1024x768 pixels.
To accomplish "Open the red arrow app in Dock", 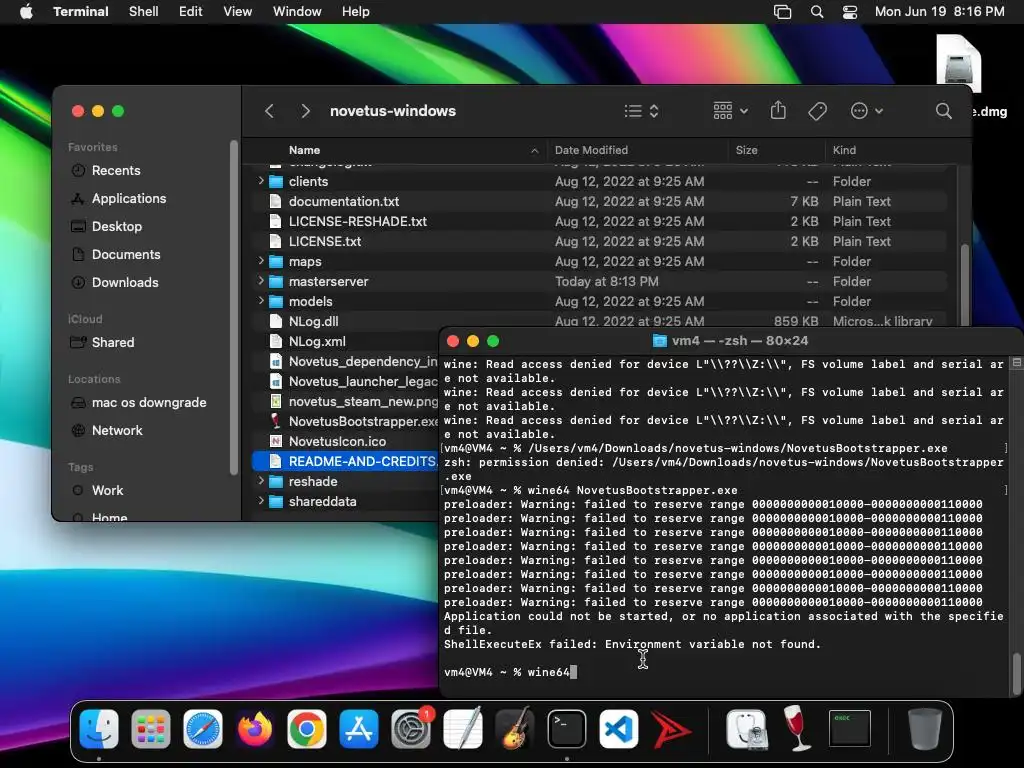I will (x=671, y=729).
